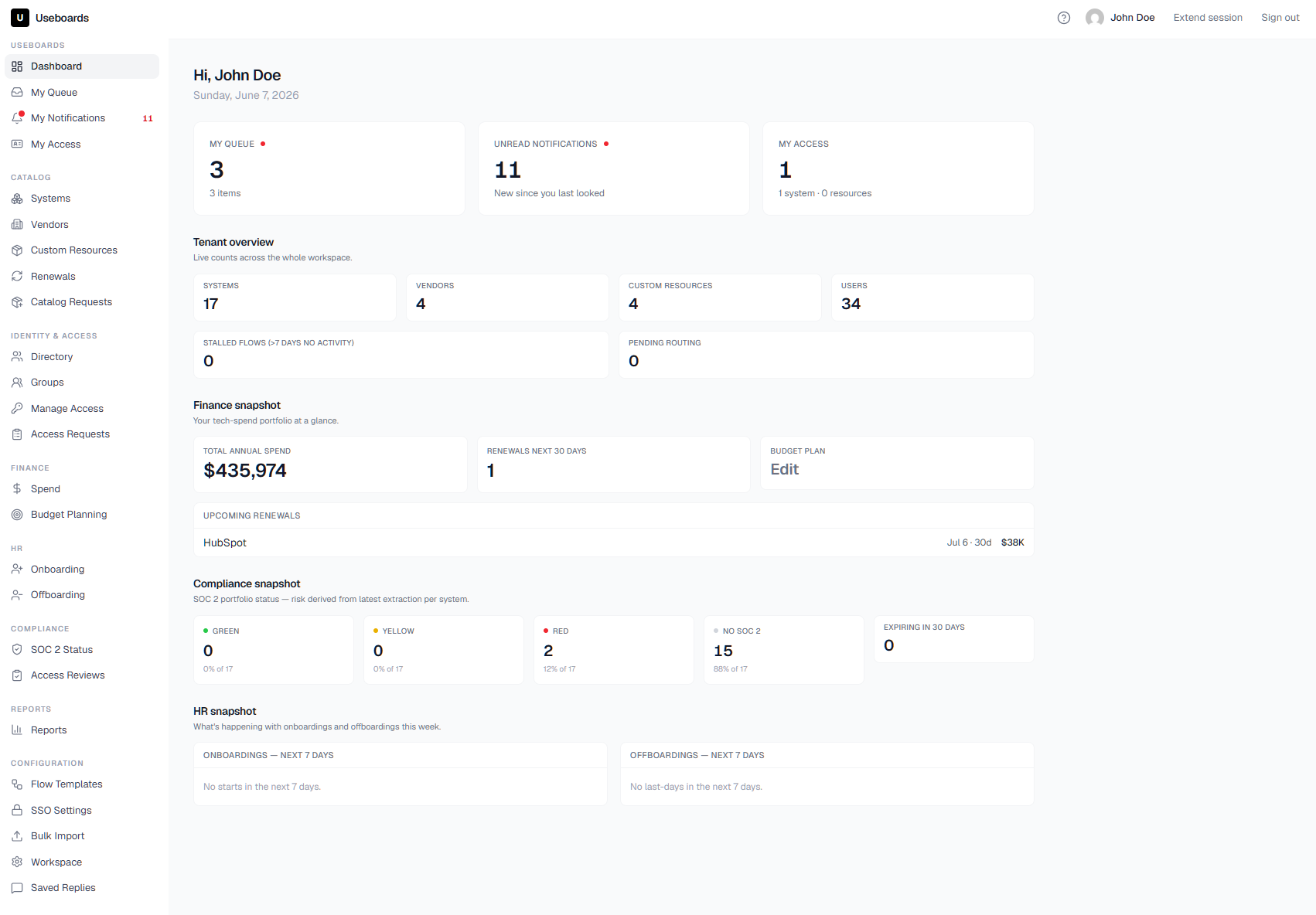Image resolution: width=1316 pixels, height=915 pixels.
Task: Click the Total Annual Spend card
Action: [330, 464]
